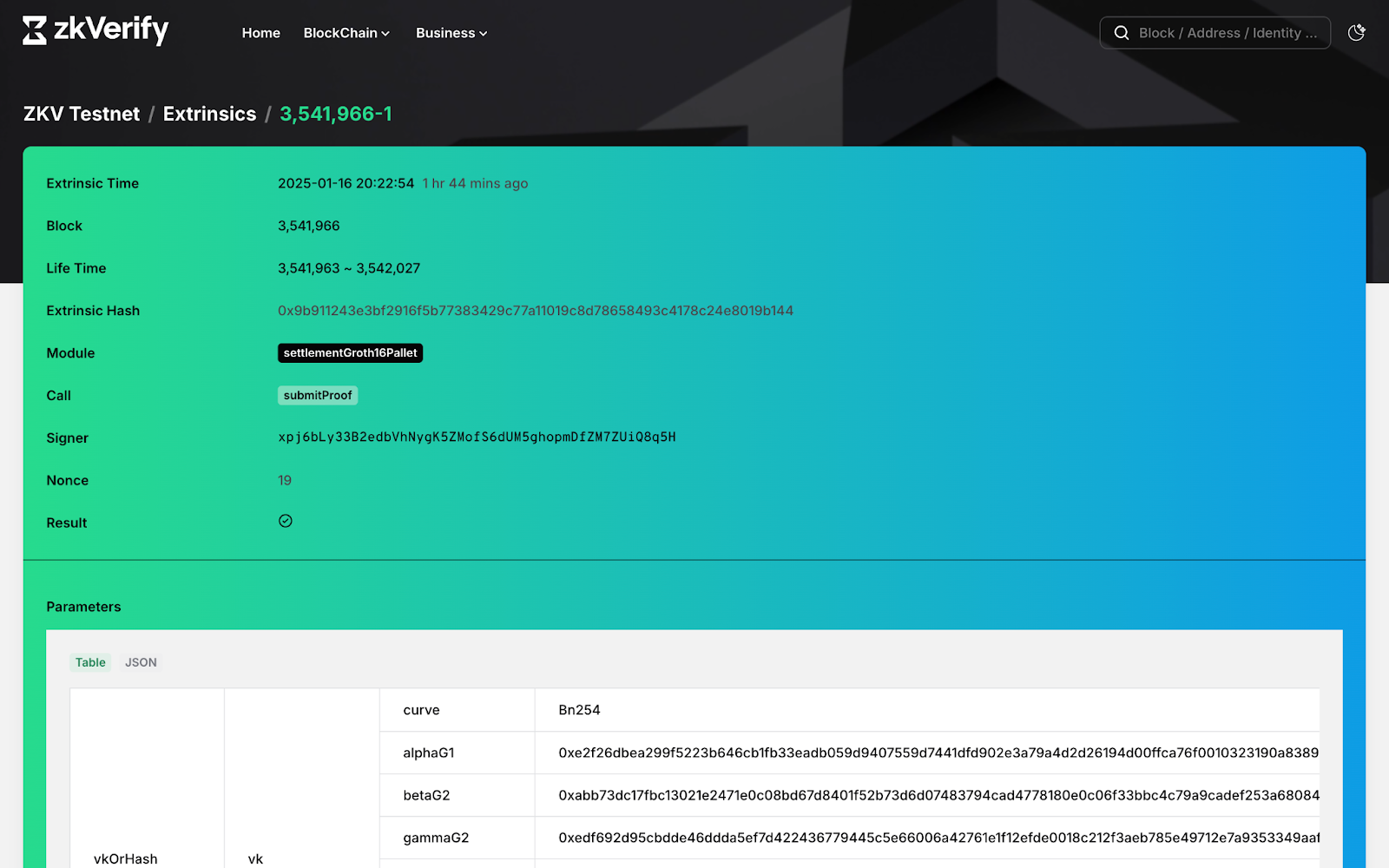Viewport: 1389px width, 868px height.
Task: Click the '1 hr 44 mins ago' text
Action: (x=475, y=183)
